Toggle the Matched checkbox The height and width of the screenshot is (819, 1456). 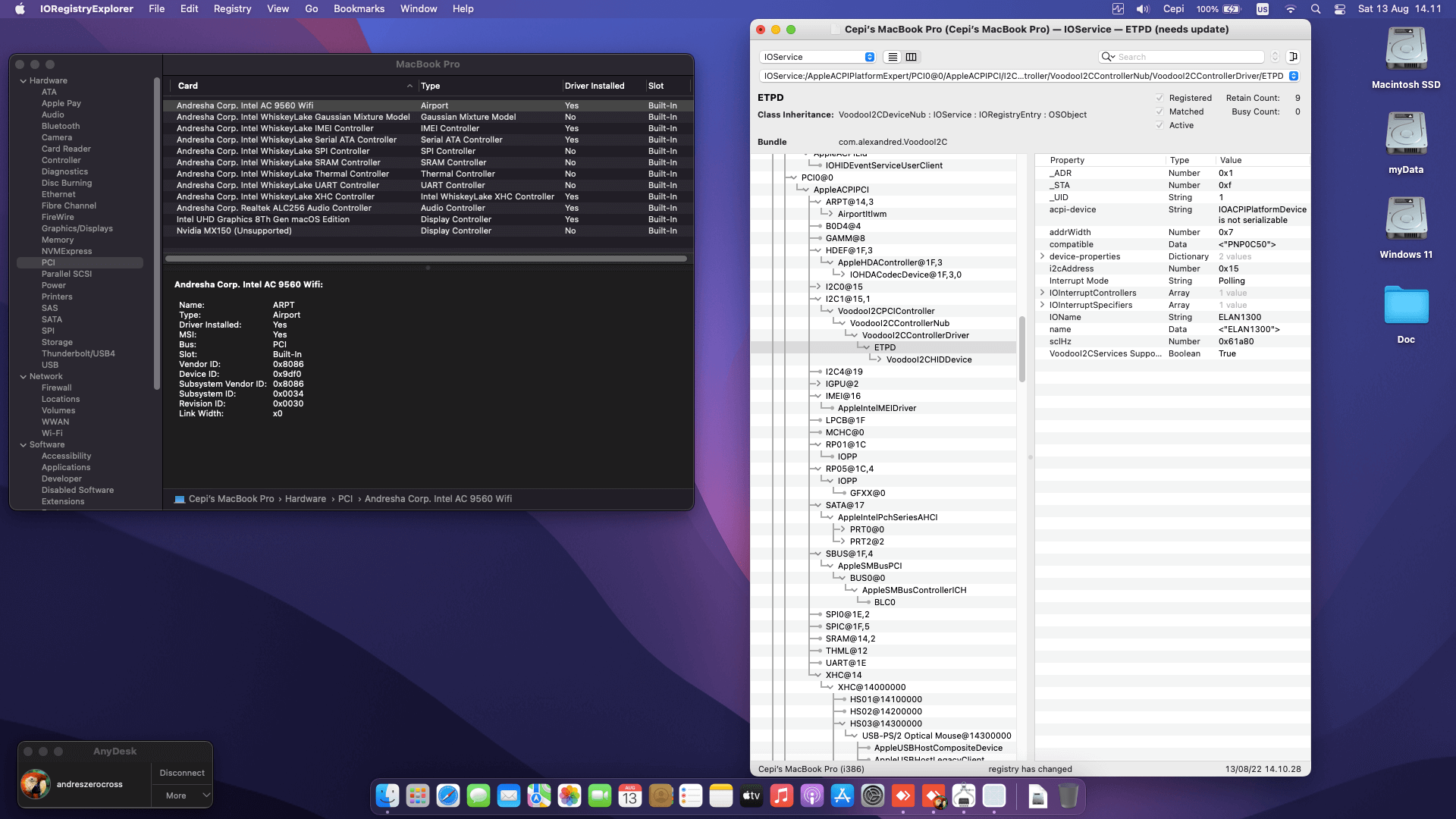pos(1159,111)
